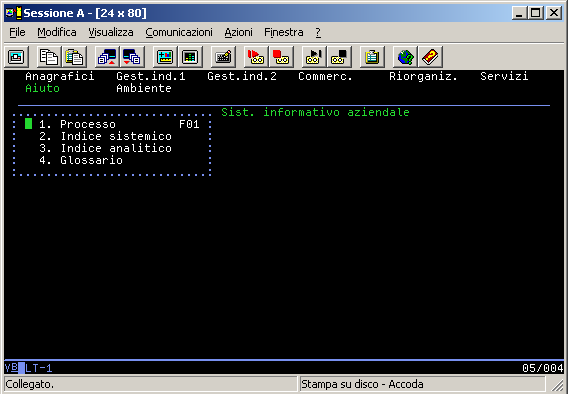This screenshot has width=568, height=394.
Task: Select the Anagrafici host menu item
Action: 60,76
